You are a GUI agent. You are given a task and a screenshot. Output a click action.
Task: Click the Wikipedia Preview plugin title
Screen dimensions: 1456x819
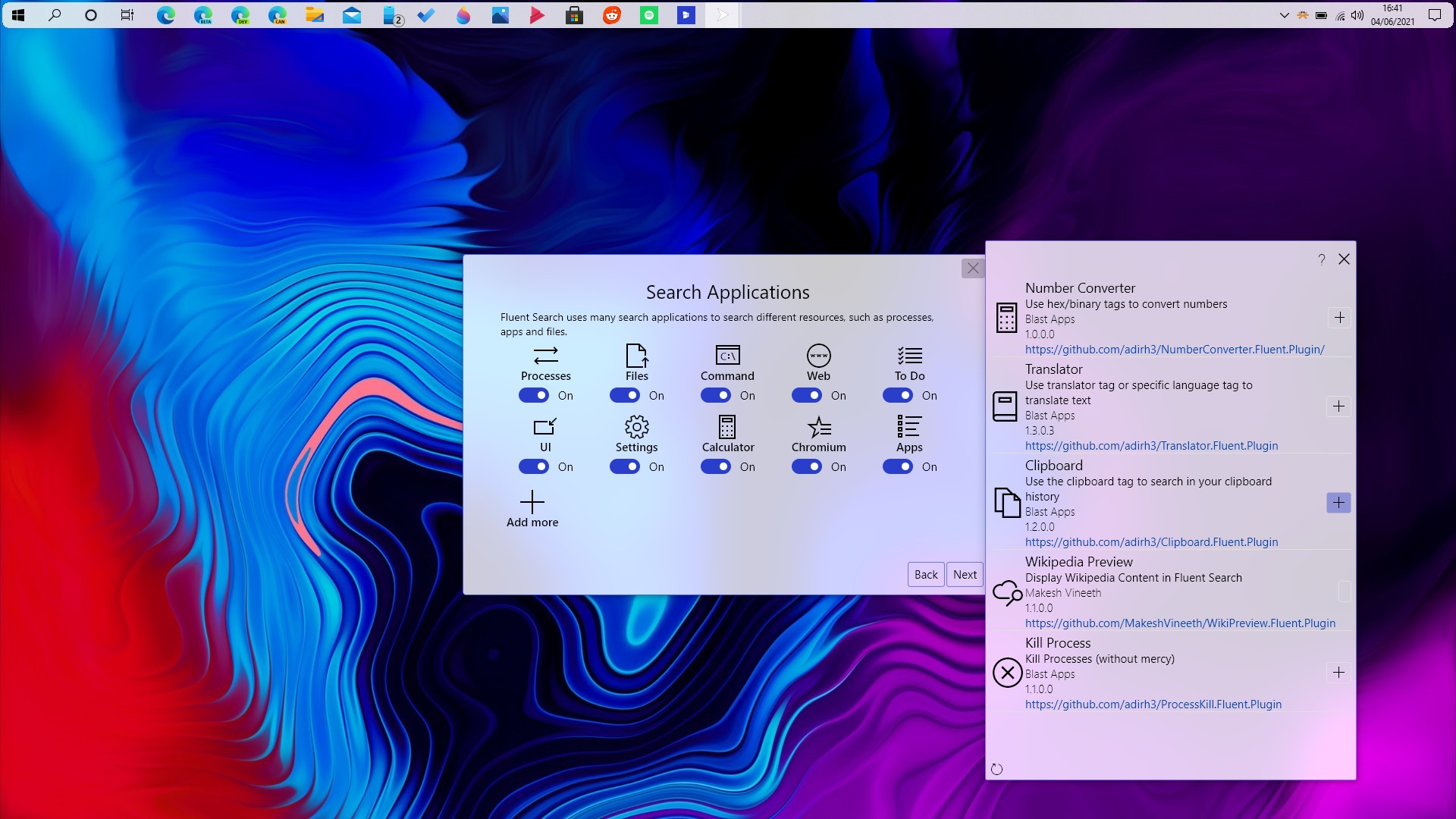1078,562
